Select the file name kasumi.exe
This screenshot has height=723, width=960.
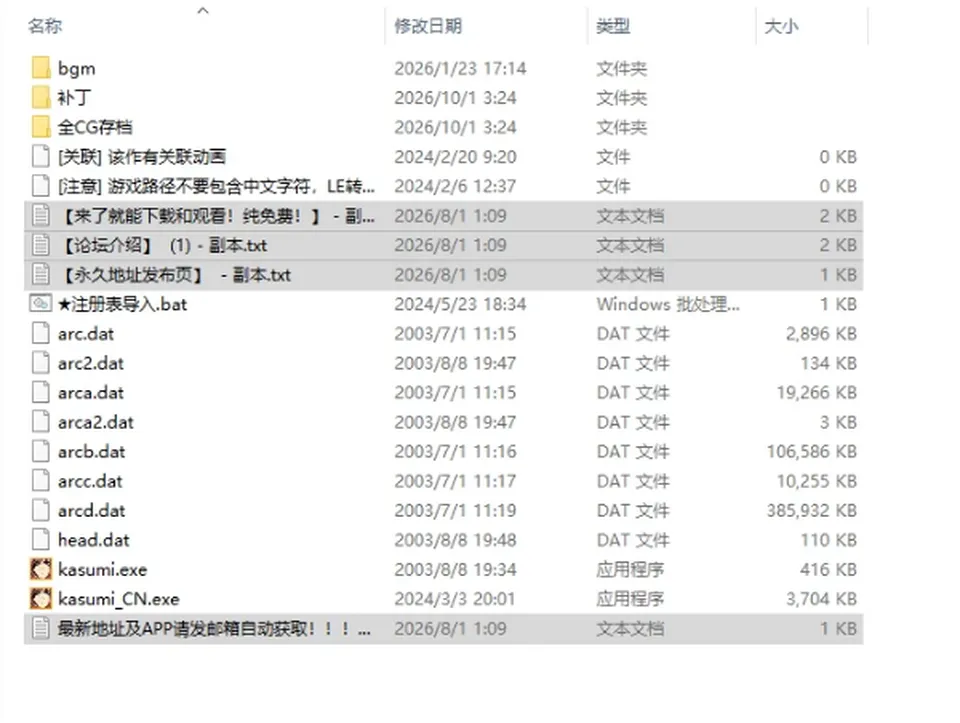[x=102, y=569]
